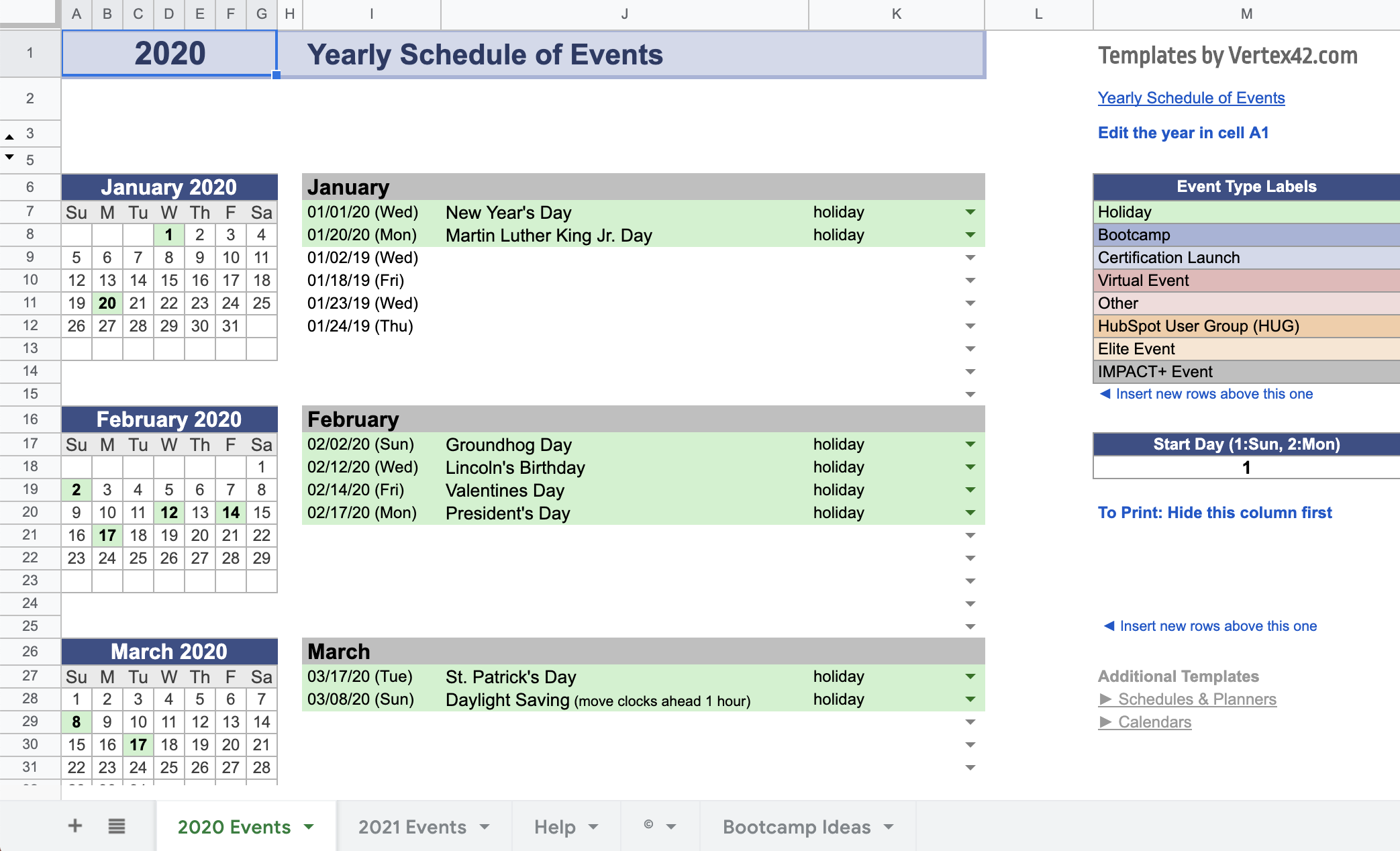Image resolution: width=1400 pixels, height=851 pixels.
Task: Expand hidden rows using down arrow at row 5
Action: (x=9, y=157)
